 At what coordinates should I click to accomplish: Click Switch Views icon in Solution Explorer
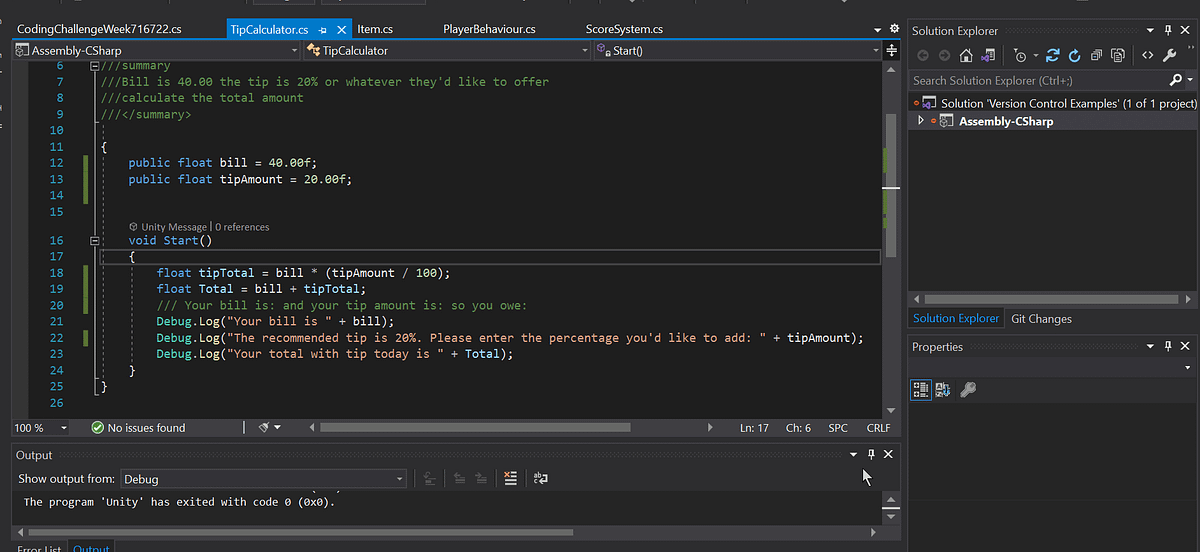click(x=988, y=56)
